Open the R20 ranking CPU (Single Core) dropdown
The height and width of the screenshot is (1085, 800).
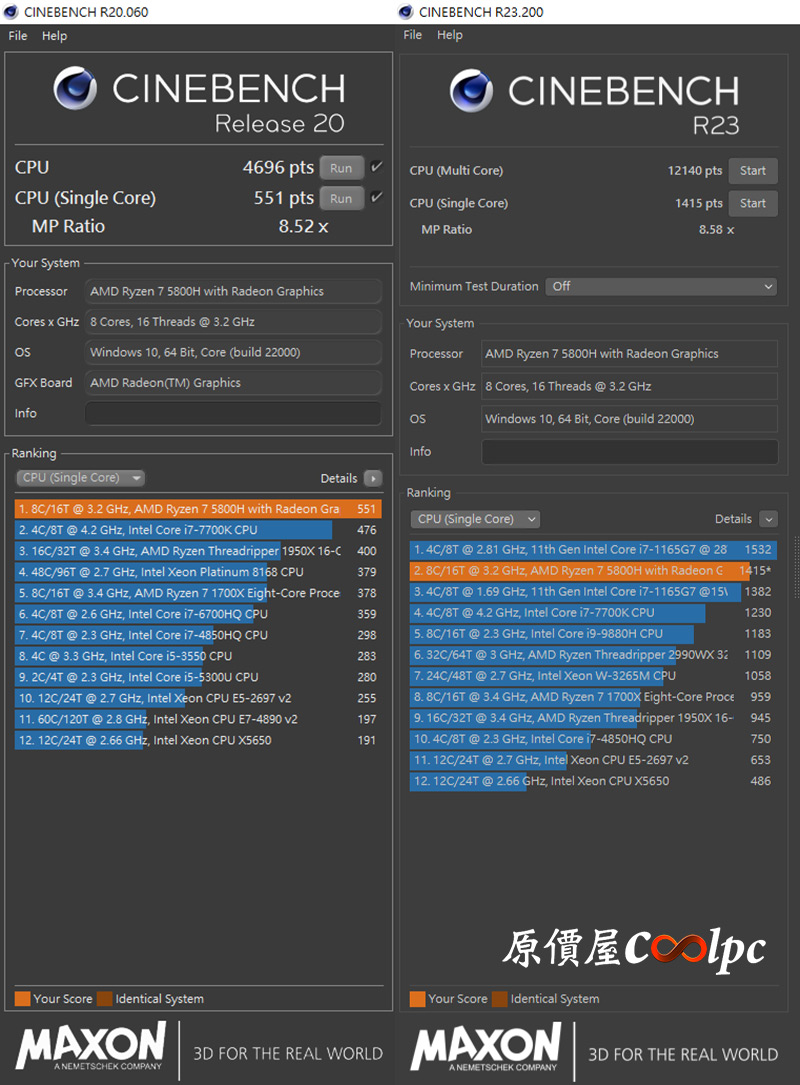click(81, 477)
